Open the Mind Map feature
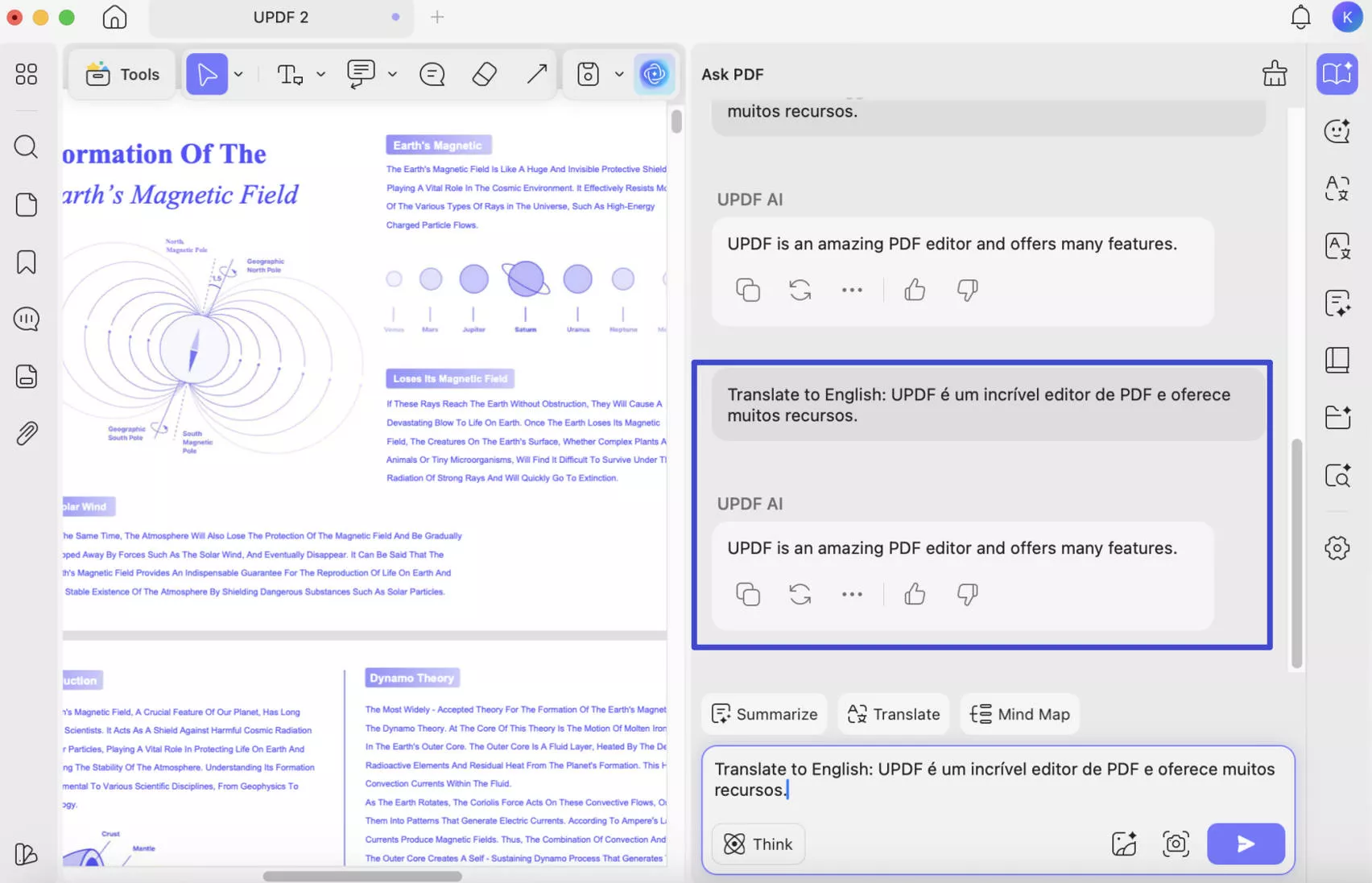Image resolution: width=1372 pixels, height=883 pixels. click(1019, 714)
